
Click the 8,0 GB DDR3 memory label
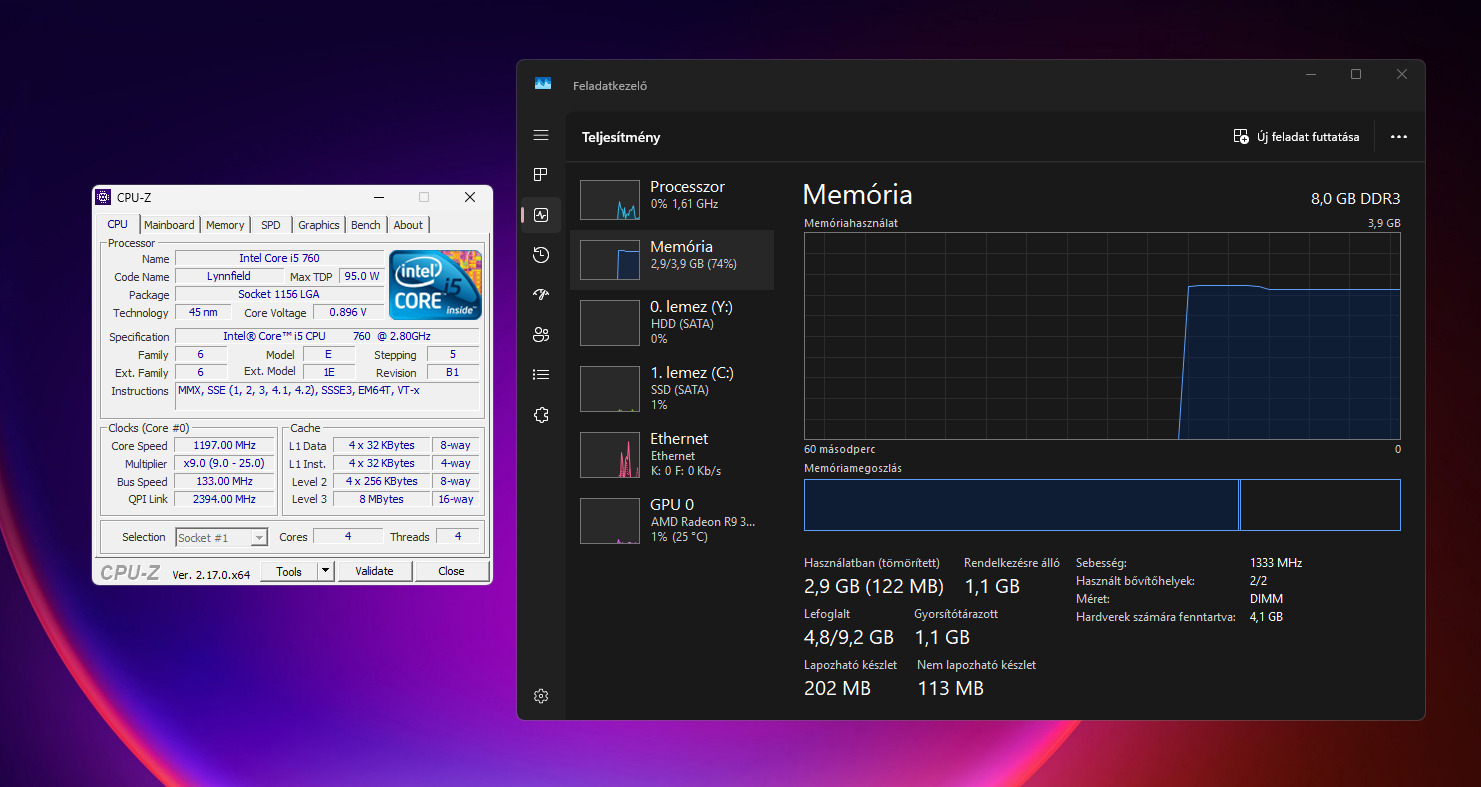(x=1356, y=199)
